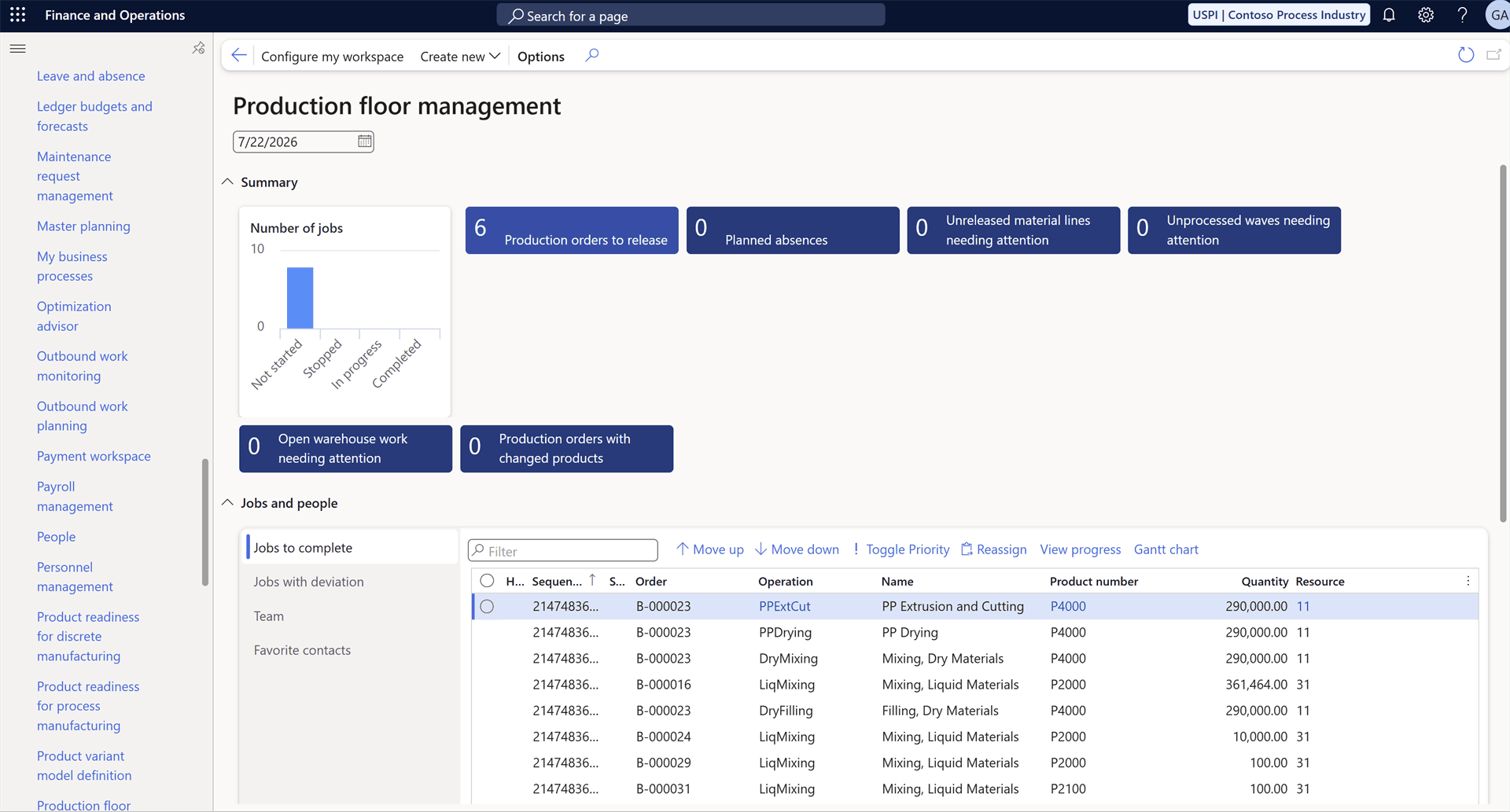Select the Jobs to complete tab
Screen dimensions: 1510x812
tap(352, 547)
